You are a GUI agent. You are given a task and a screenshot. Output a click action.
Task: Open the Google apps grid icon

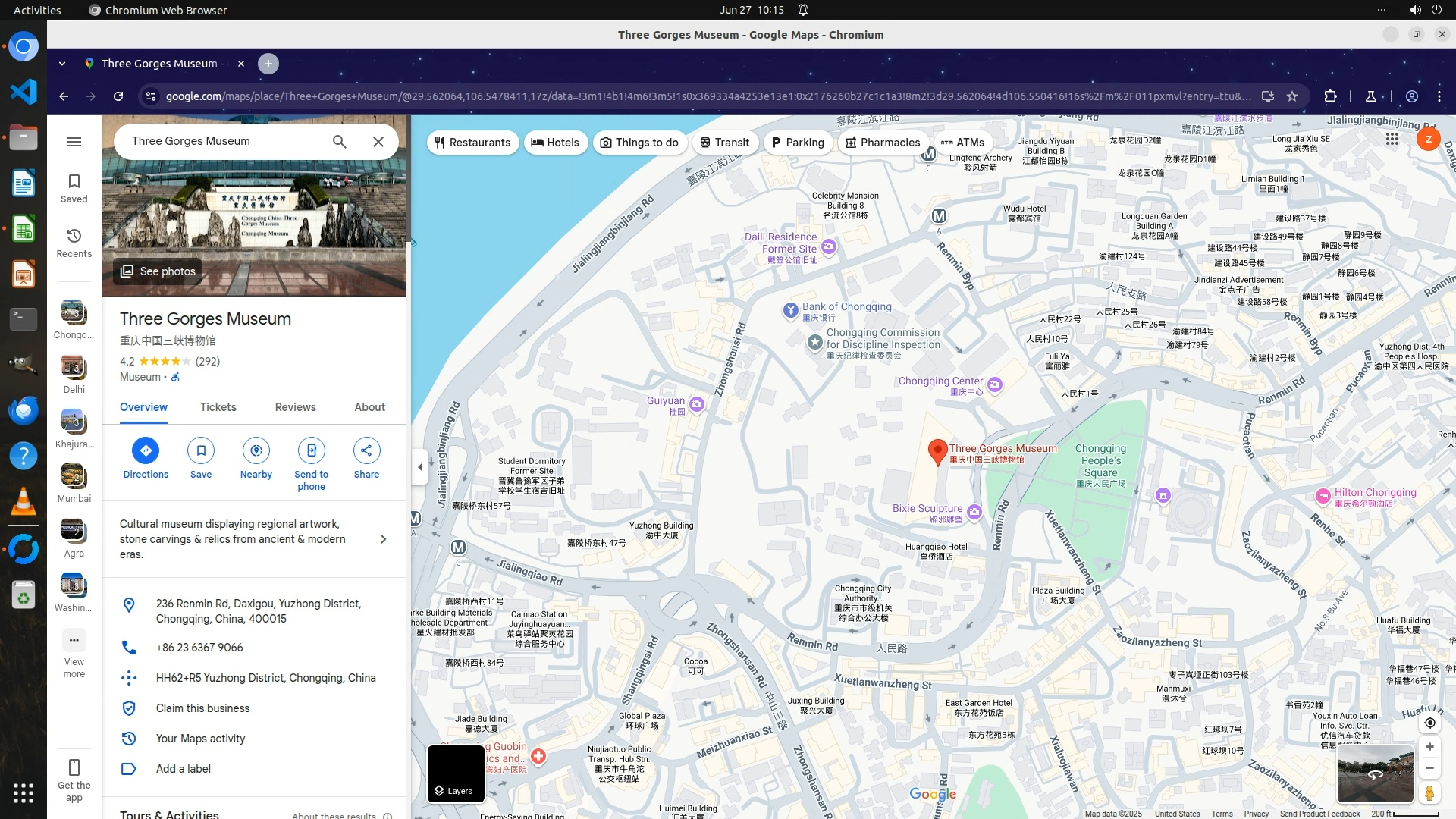pos(1392,139)
